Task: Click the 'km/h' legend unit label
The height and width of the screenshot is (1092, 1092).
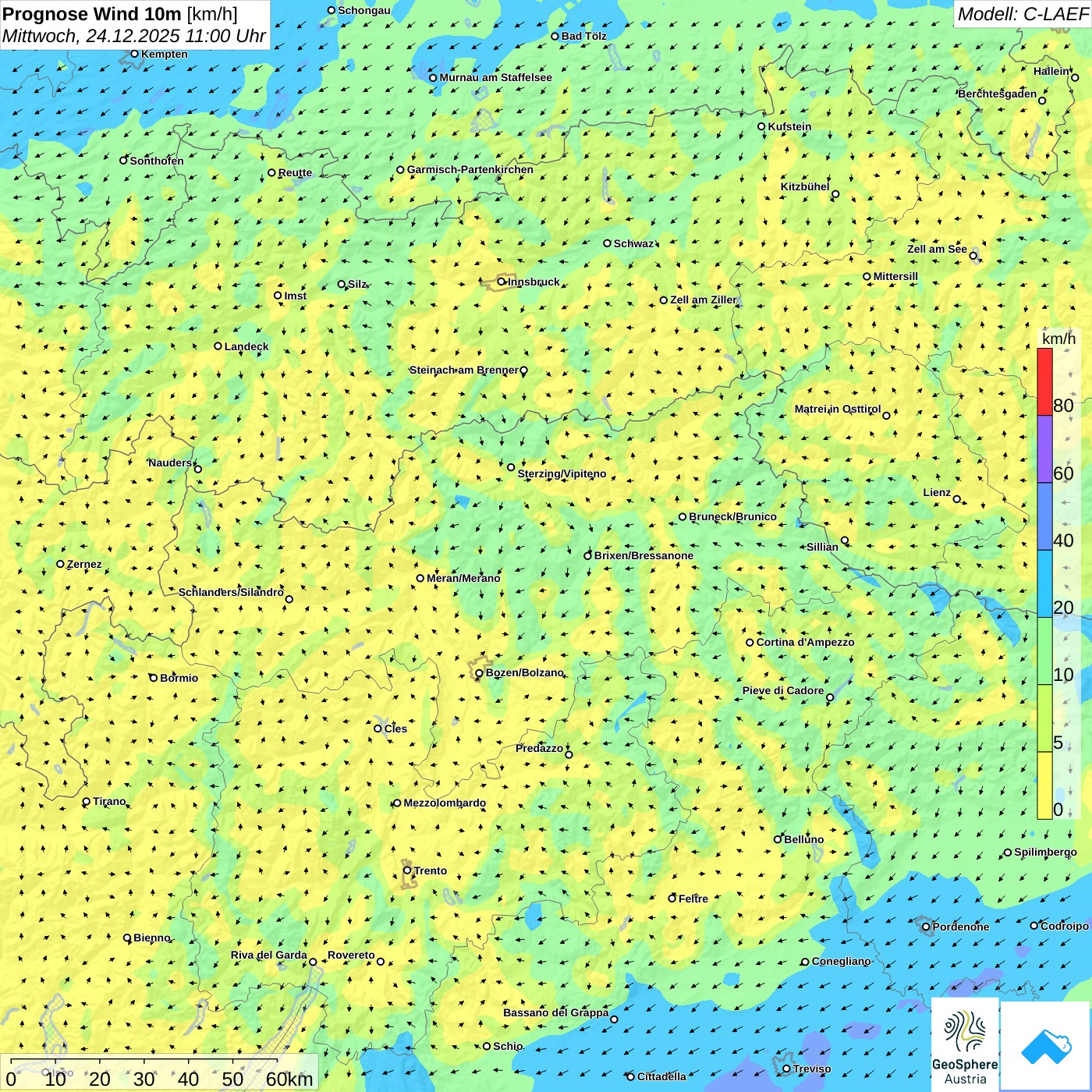Action: click(1058, 339)
